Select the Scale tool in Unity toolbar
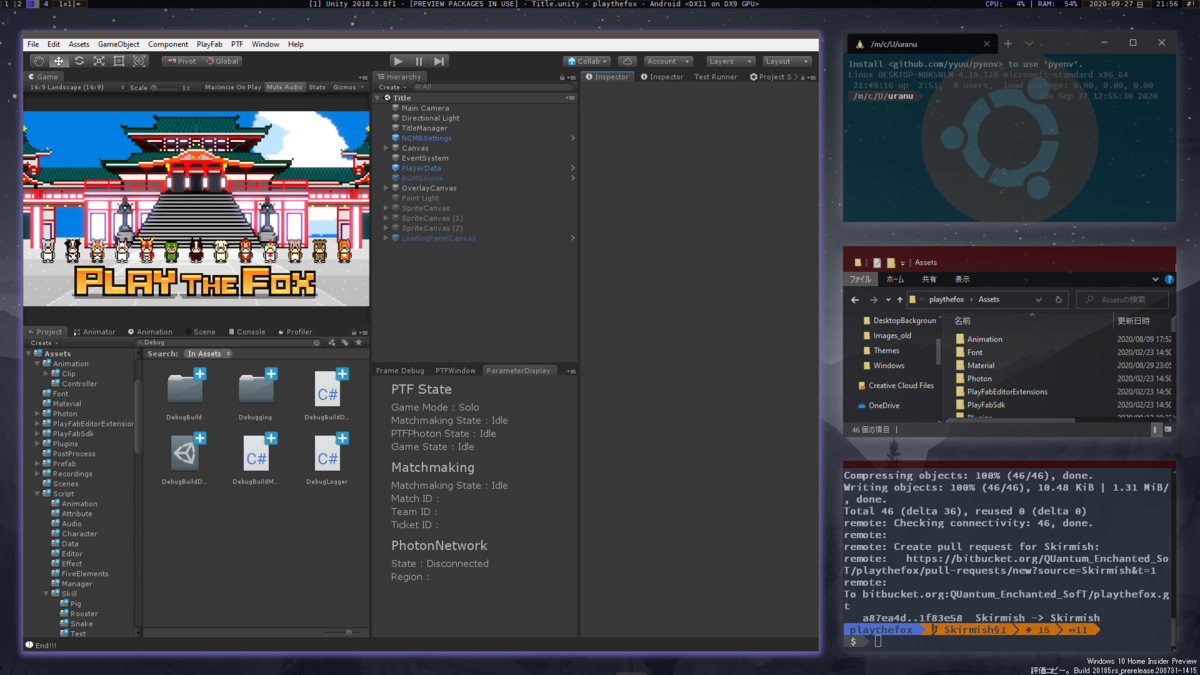The width and height of the screenshot is (1200, 675). (x=99, y=61)
